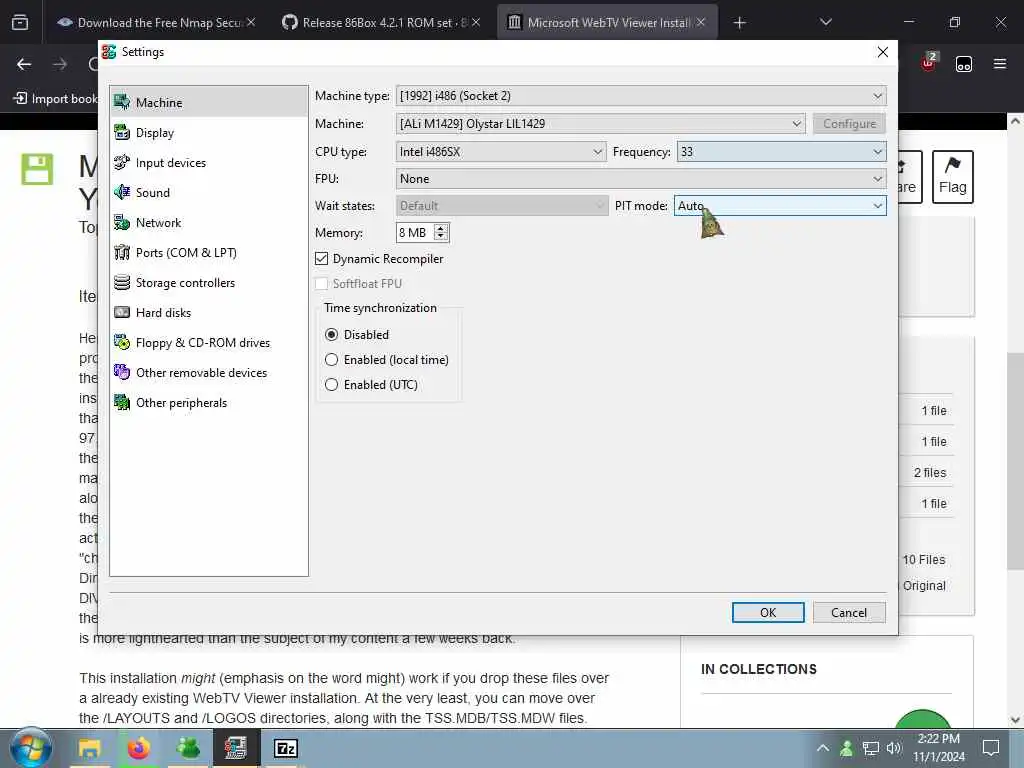Open Network settings category

pos(208,223)
